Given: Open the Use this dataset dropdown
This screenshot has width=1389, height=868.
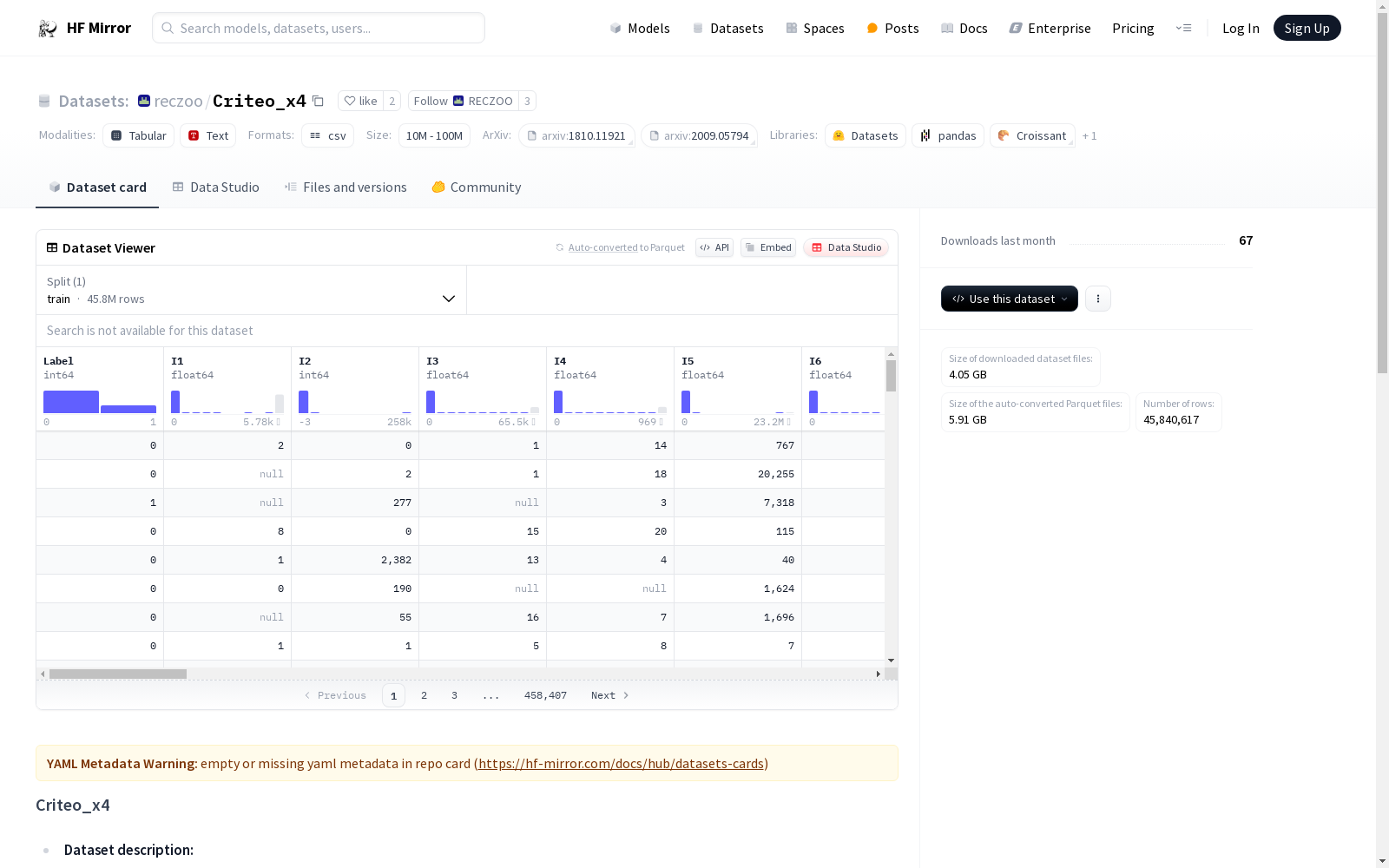Looking at the screenshot, I should [x=1010, y=299].
